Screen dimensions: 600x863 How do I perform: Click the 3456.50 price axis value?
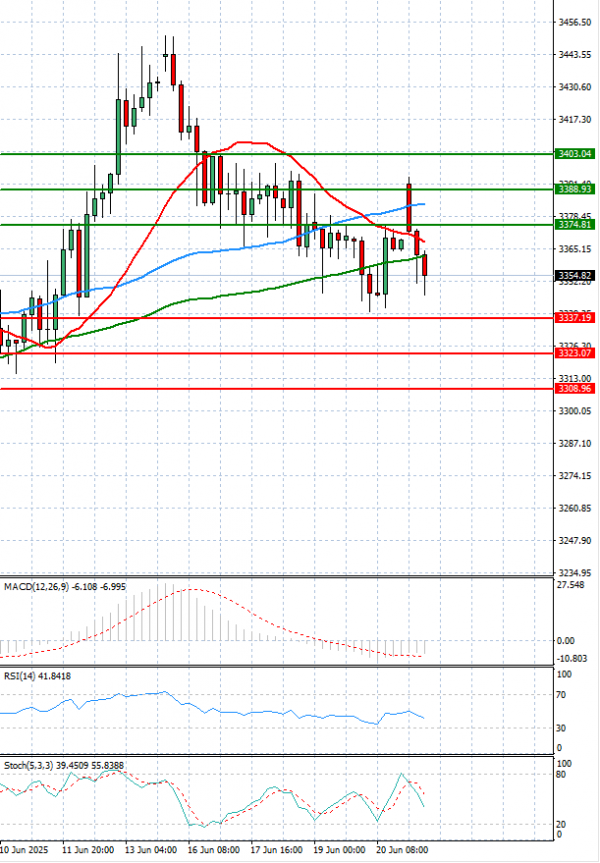point(575,22)
